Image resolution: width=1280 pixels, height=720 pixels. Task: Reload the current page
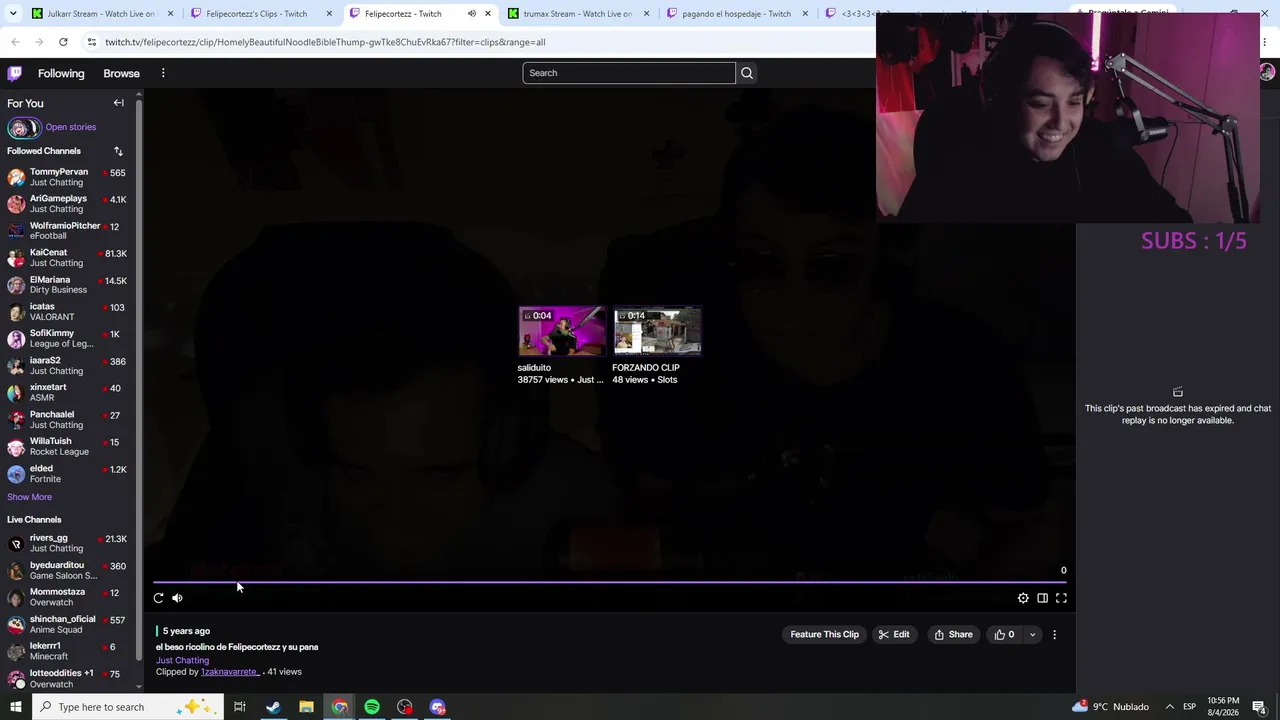click(63, 42)
